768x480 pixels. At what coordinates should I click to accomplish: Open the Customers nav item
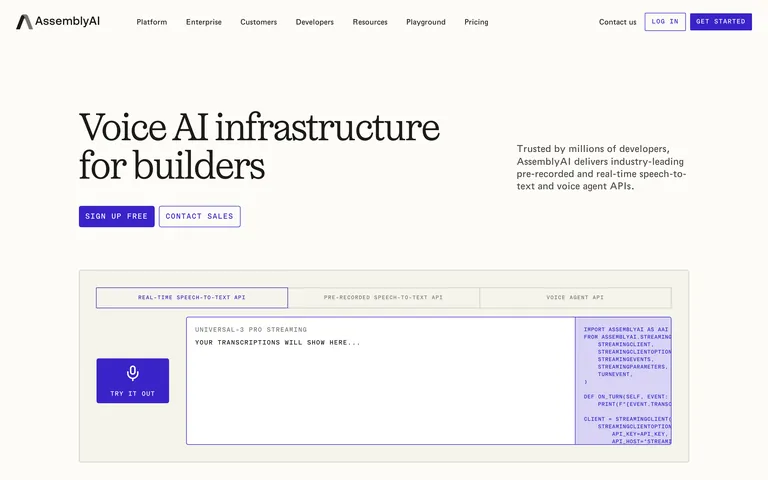[259, 22]
